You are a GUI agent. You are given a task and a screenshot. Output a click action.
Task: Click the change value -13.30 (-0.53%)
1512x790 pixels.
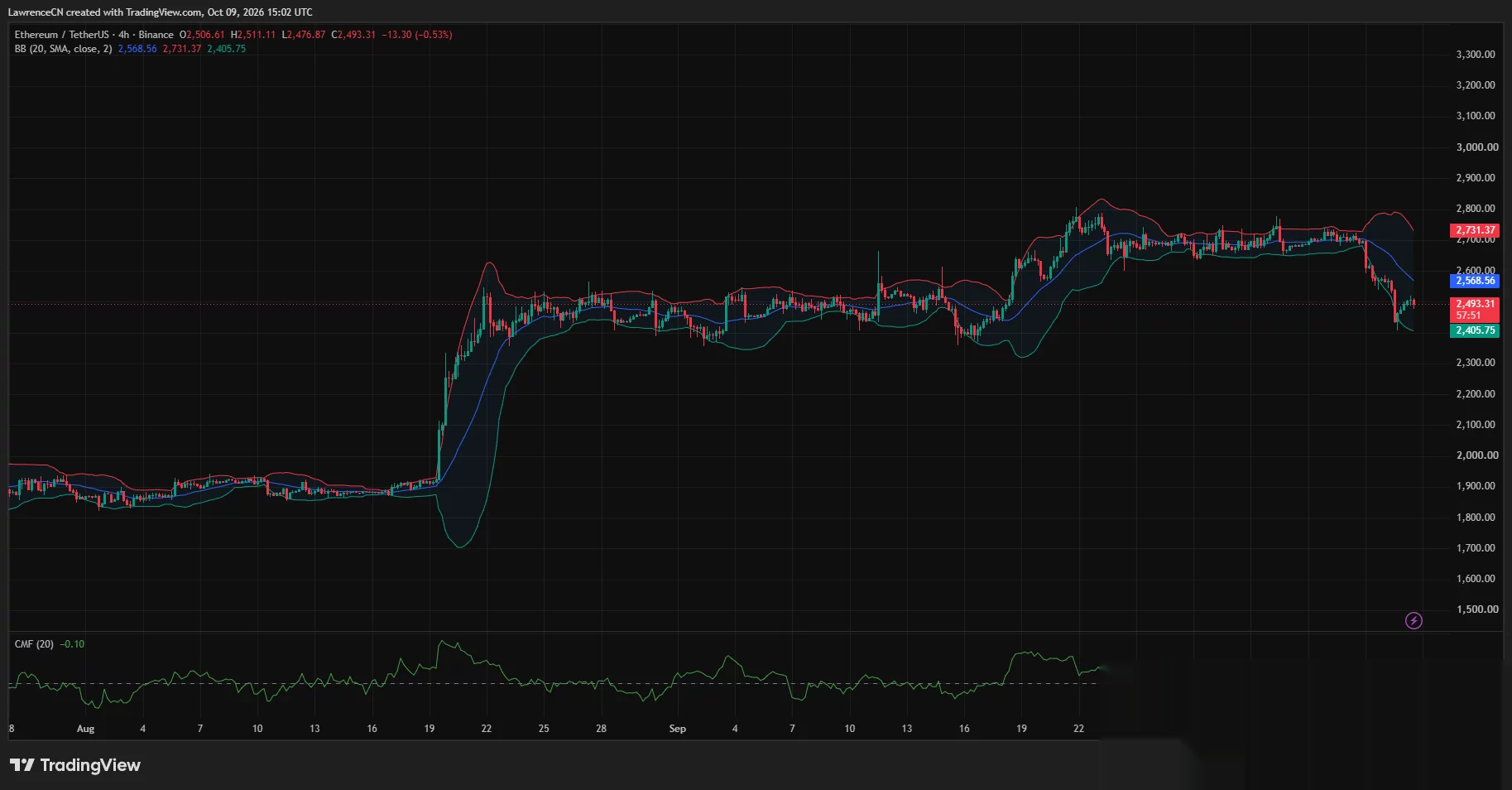pos(417,35)
